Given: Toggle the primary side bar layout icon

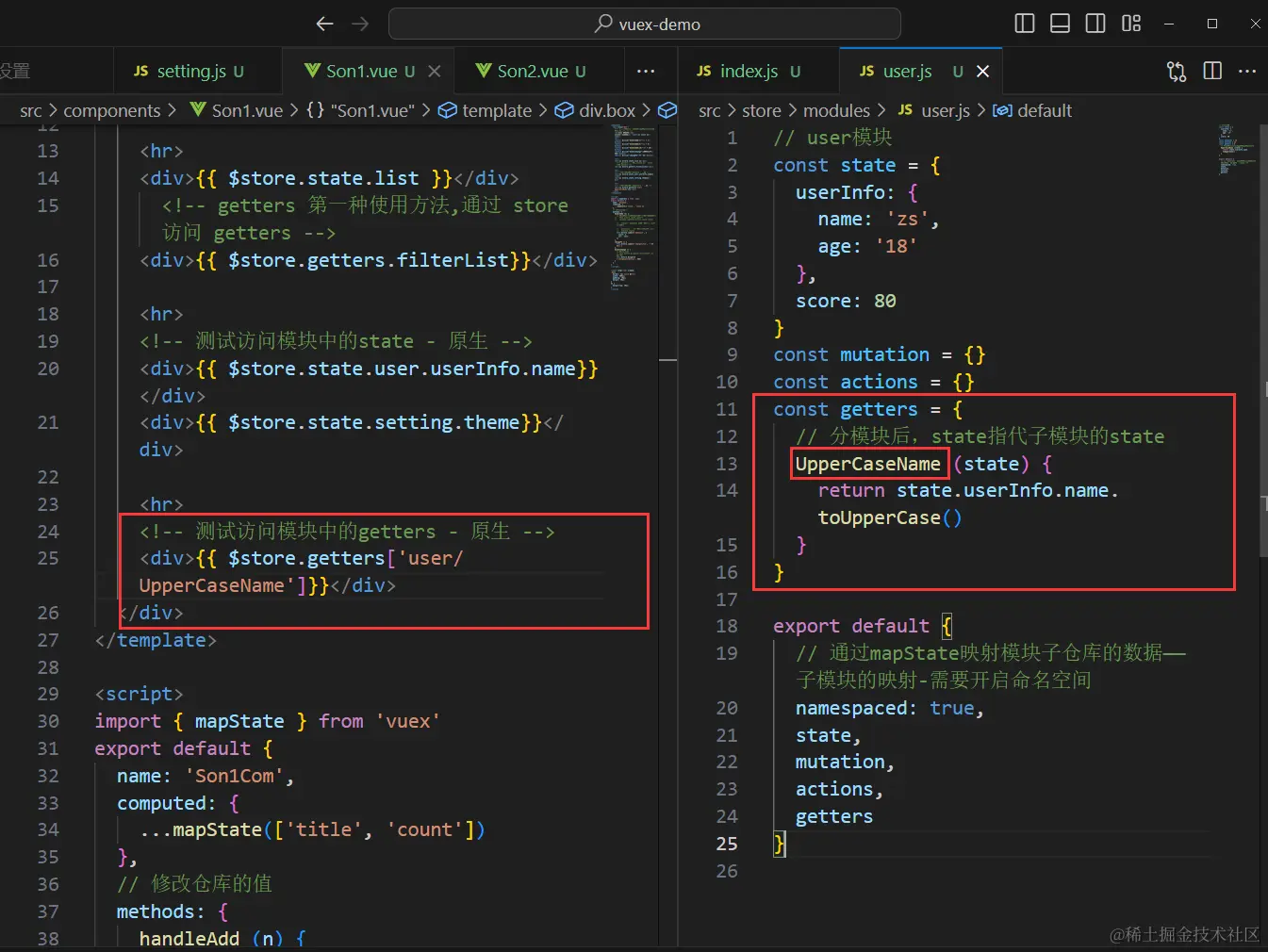Looking at the screenshot, I should click(x=1025, y=24).
